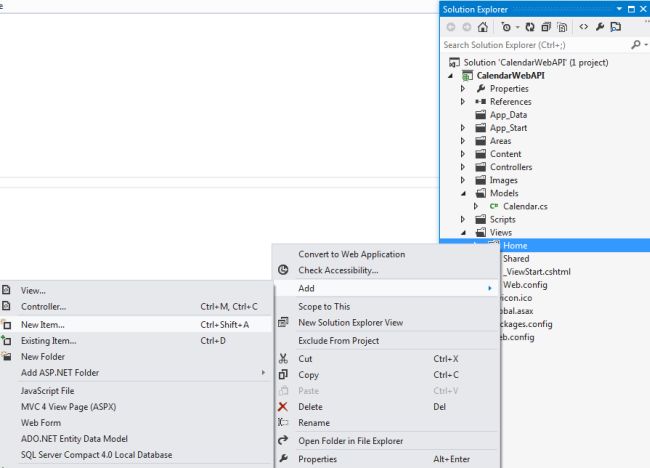Click the Preview Selected Items icon
Viewport: 650px width, 468px height.
pos(616,27)
